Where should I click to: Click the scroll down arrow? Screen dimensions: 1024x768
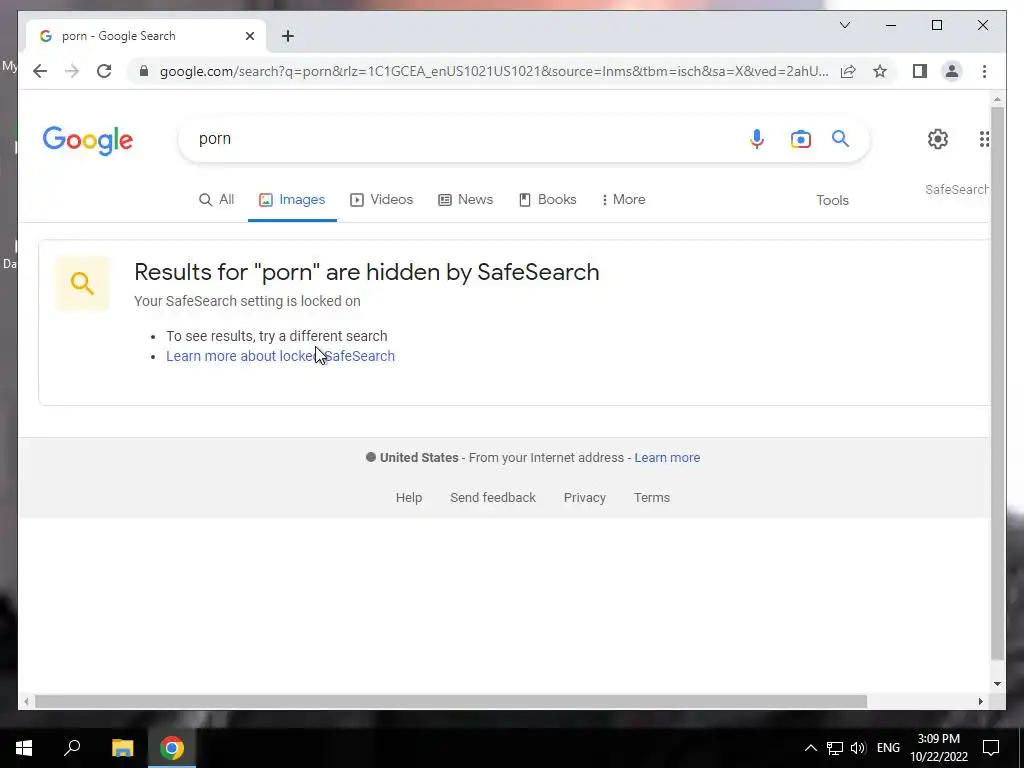[997, 684]
